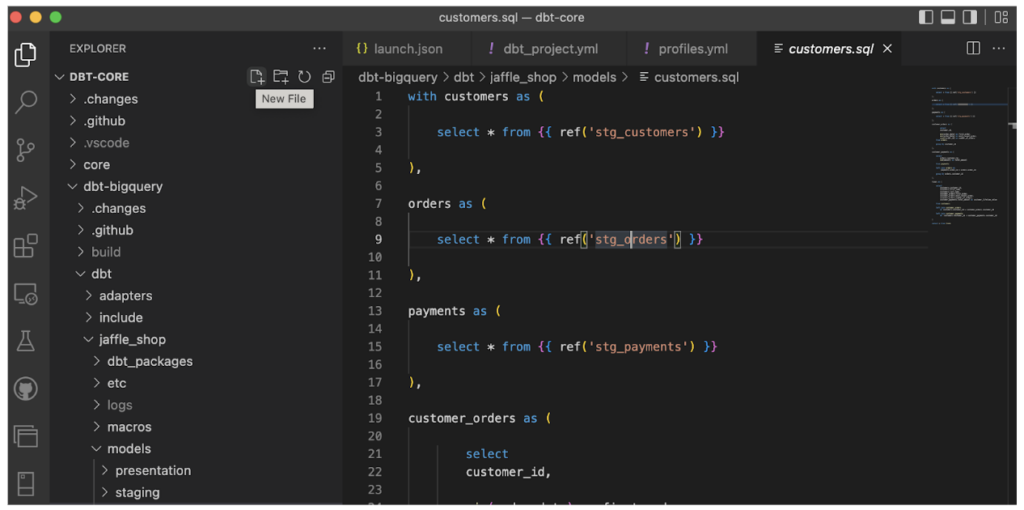This screenshot has height=510, width=1024.
Task: Expand the staging folder
Action: (137, 493)
